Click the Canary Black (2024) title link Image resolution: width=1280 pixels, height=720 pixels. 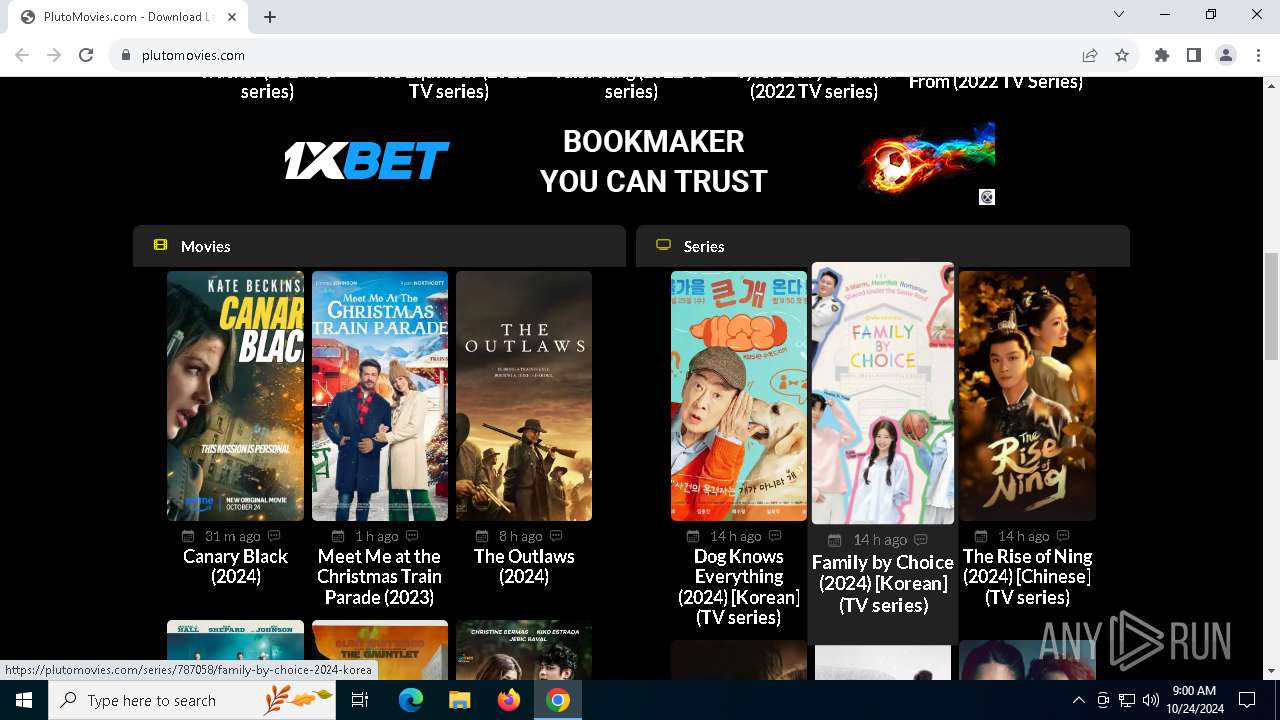(235, 566)
